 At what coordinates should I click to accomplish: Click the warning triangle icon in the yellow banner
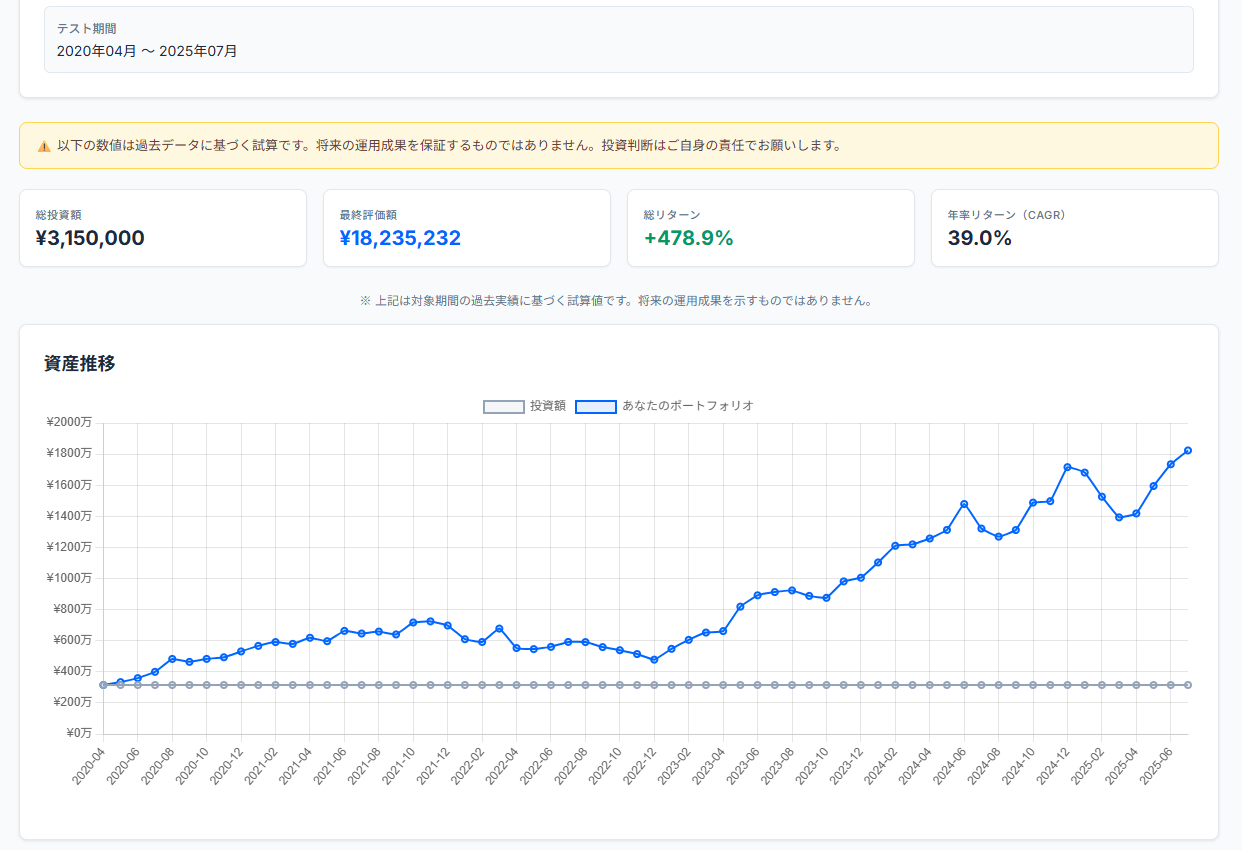[44, 146]
